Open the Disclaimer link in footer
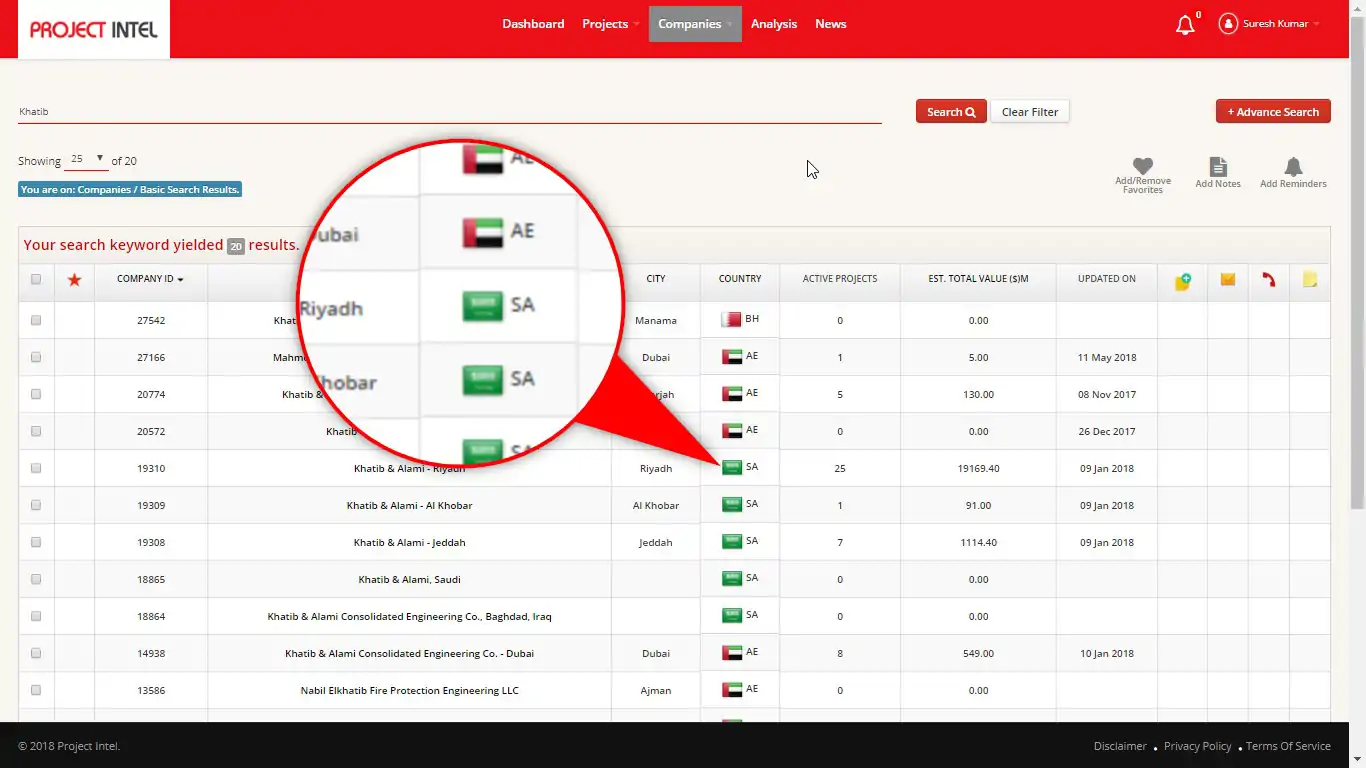Screen dimensions: 1366x768 coord(1120,746)
